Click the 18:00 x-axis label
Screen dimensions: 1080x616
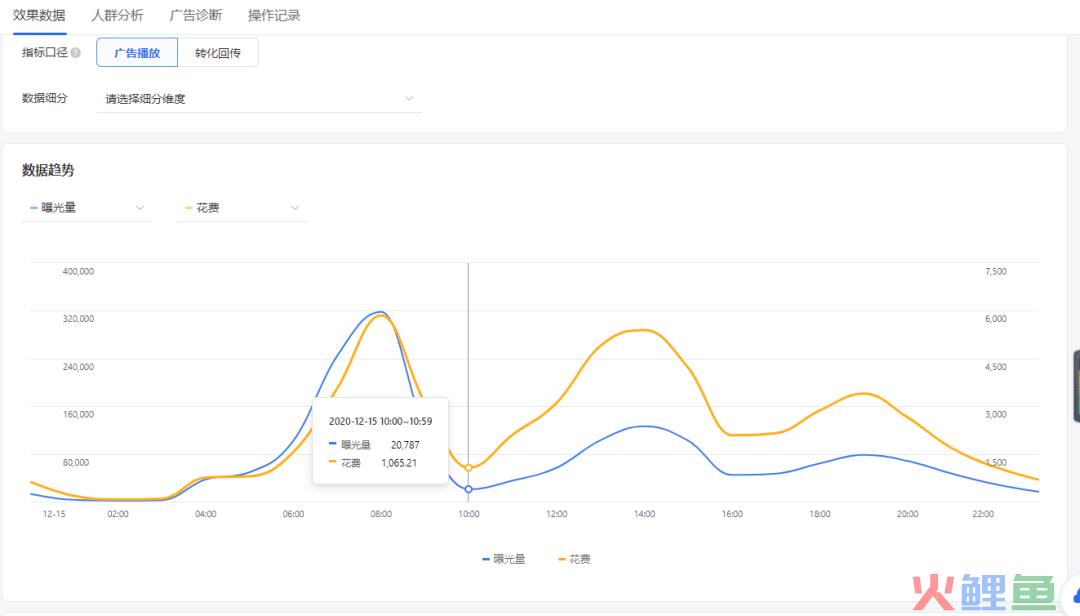tap(820, 514)
